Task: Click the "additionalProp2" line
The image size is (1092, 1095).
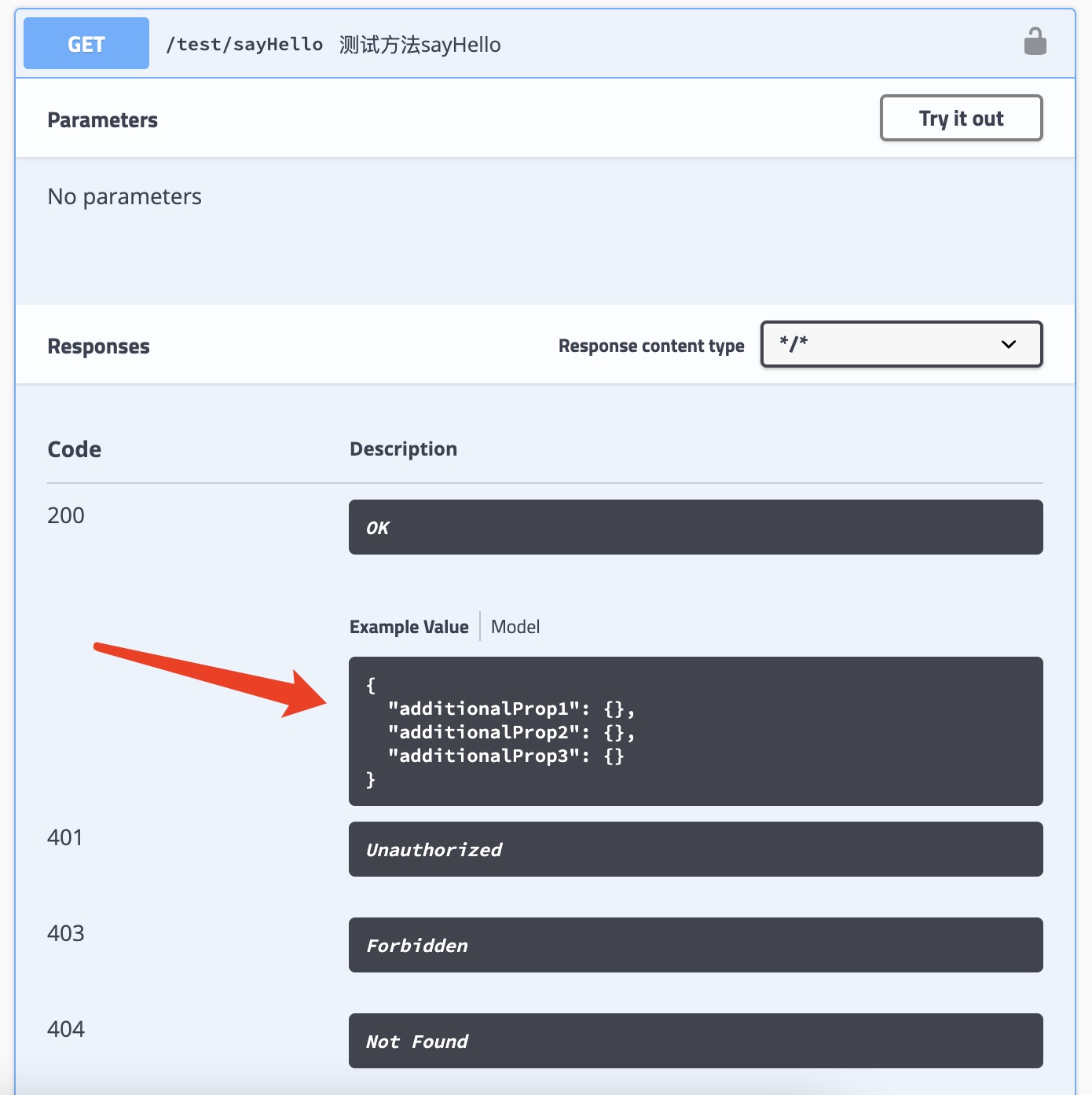Action: [511, 732]
